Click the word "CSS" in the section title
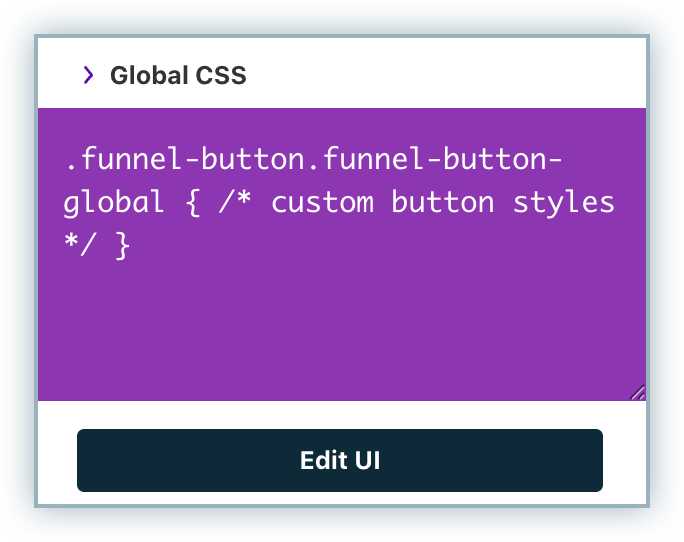684x542 pixels. tap(222, 75)
